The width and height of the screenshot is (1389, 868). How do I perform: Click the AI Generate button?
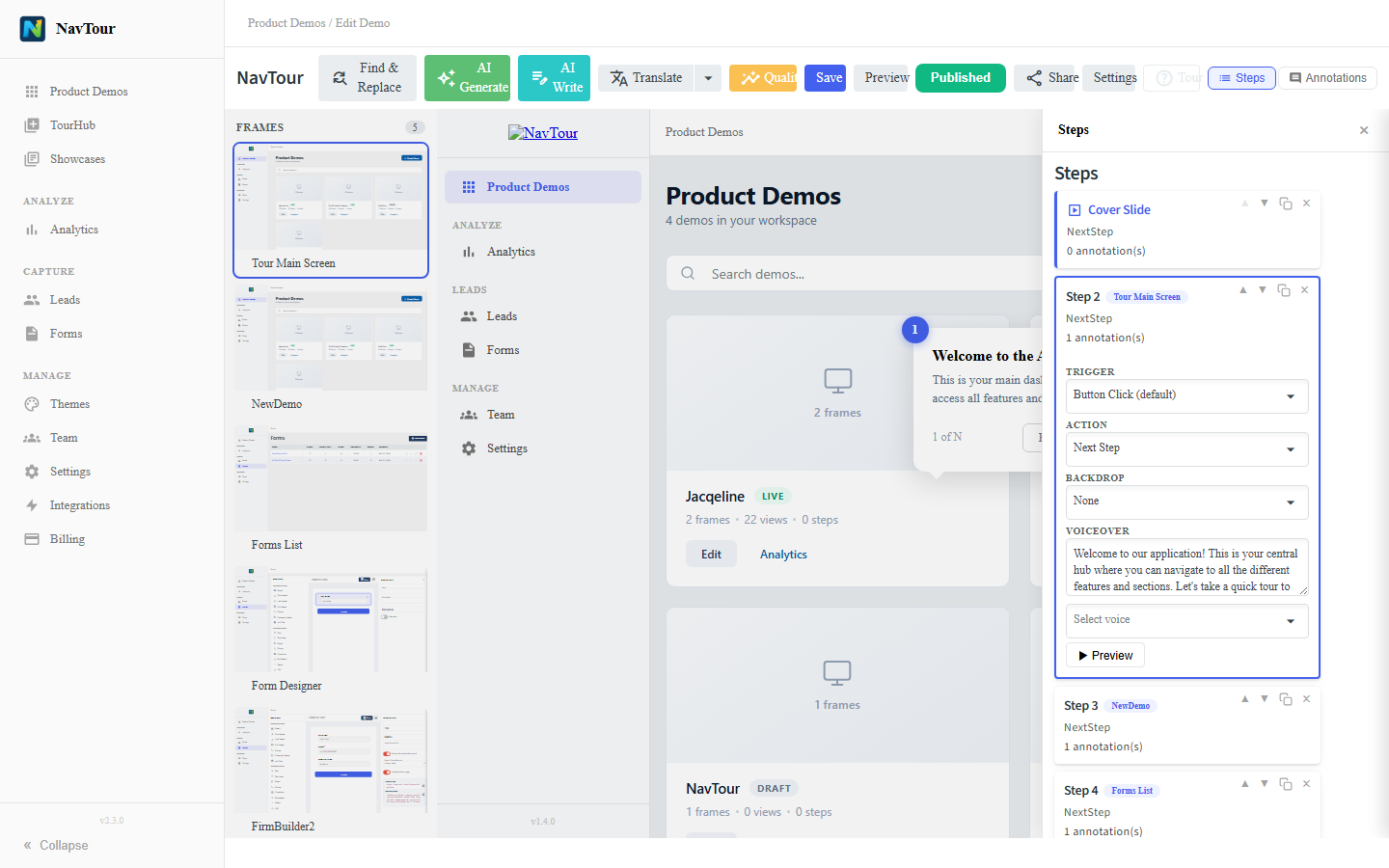click(x=468, y=78)
